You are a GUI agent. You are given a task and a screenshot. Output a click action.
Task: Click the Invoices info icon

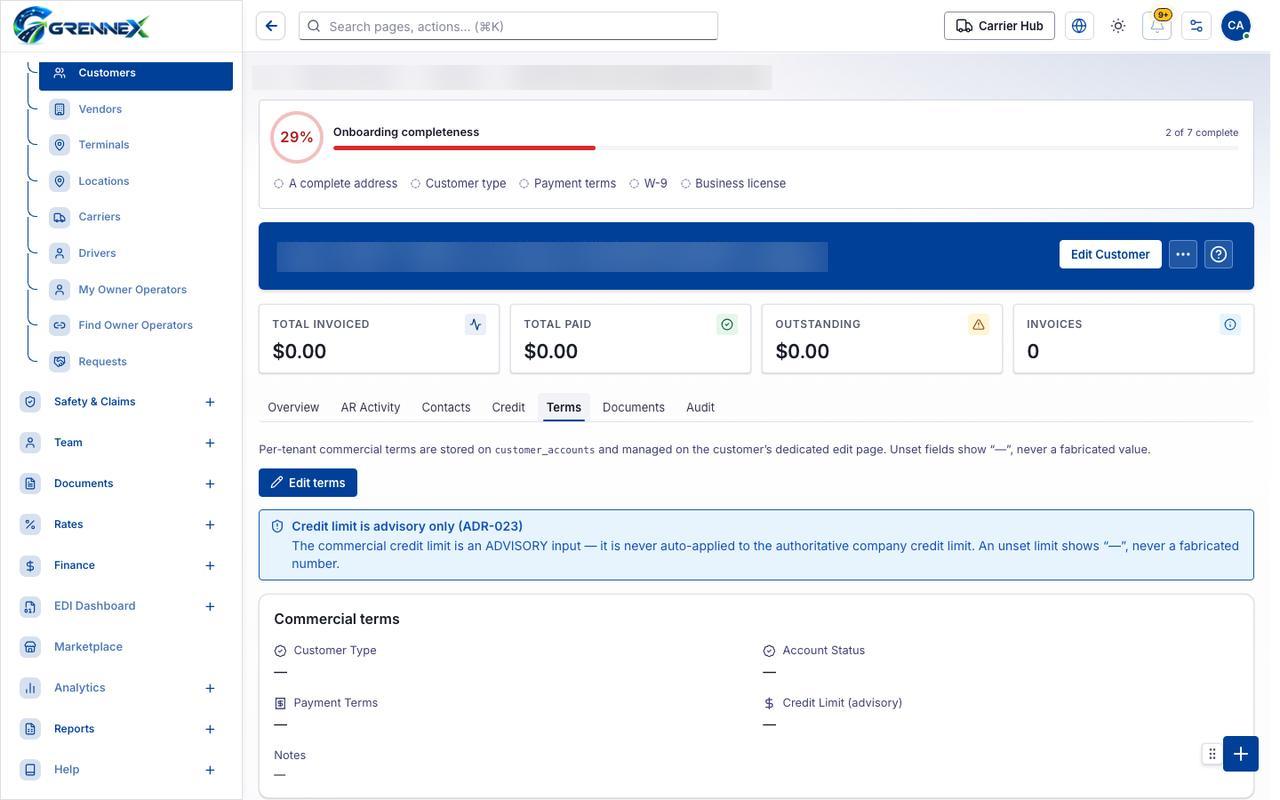click(x=1230, y=324)
